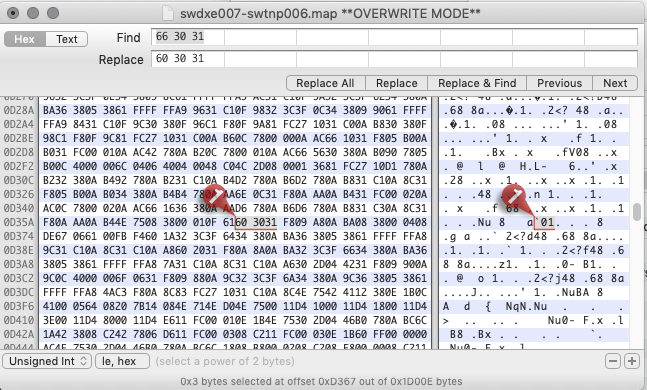This screenshot has width=647, height=390.
Task: Click hex word DE67 in row 0D374
Action: coord(55,236)
